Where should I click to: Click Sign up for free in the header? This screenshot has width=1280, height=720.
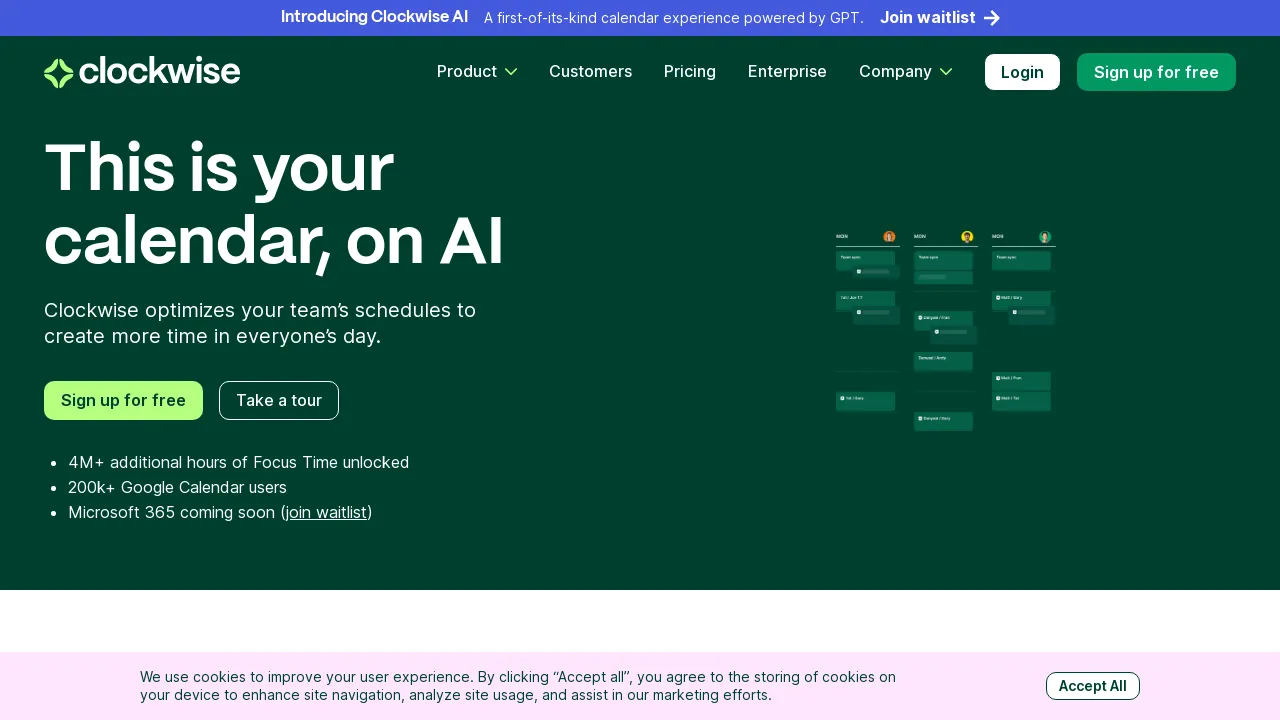coord(1156,72)
